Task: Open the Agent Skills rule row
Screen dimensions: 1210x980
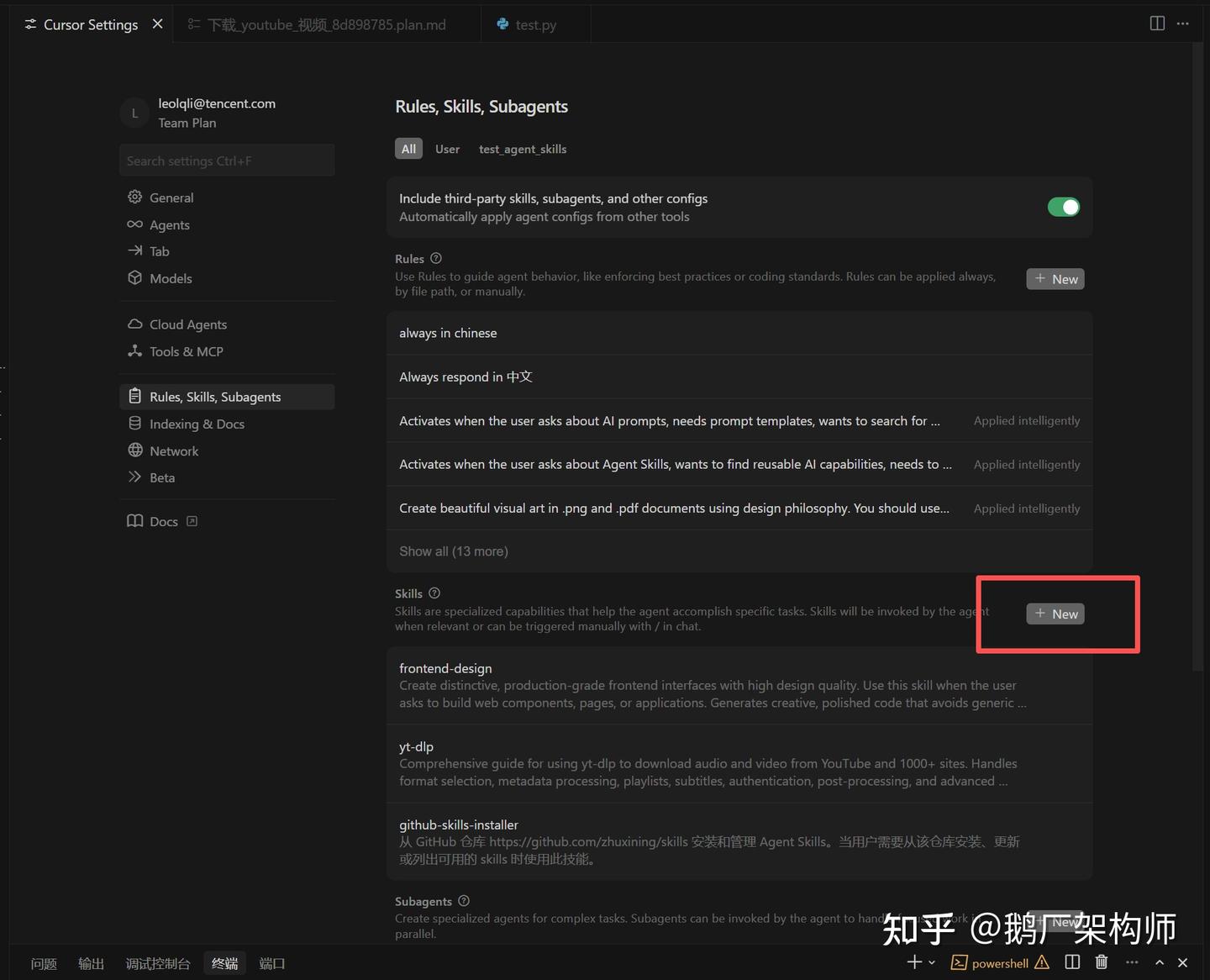Action: pyautogui.click(x=739, y=464)
